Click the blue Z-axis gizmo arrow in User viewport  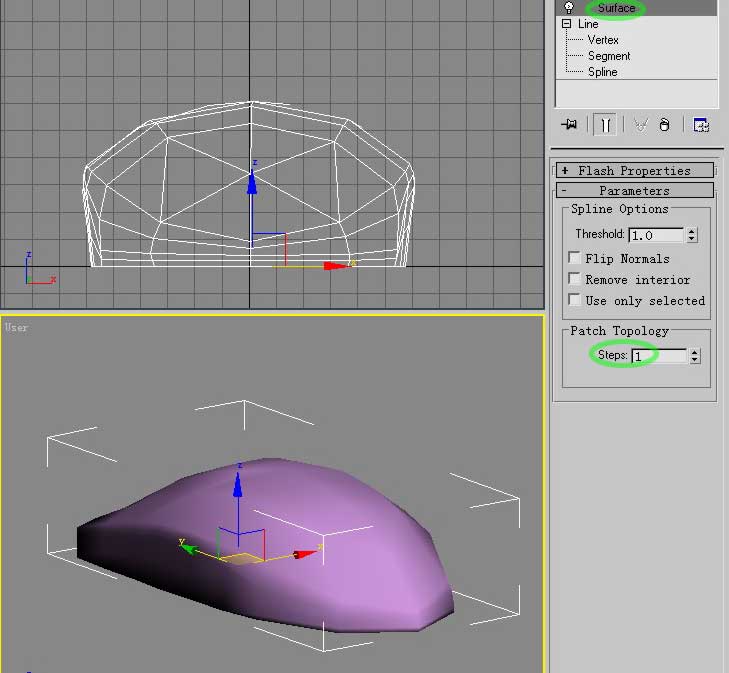pos(238,484)
